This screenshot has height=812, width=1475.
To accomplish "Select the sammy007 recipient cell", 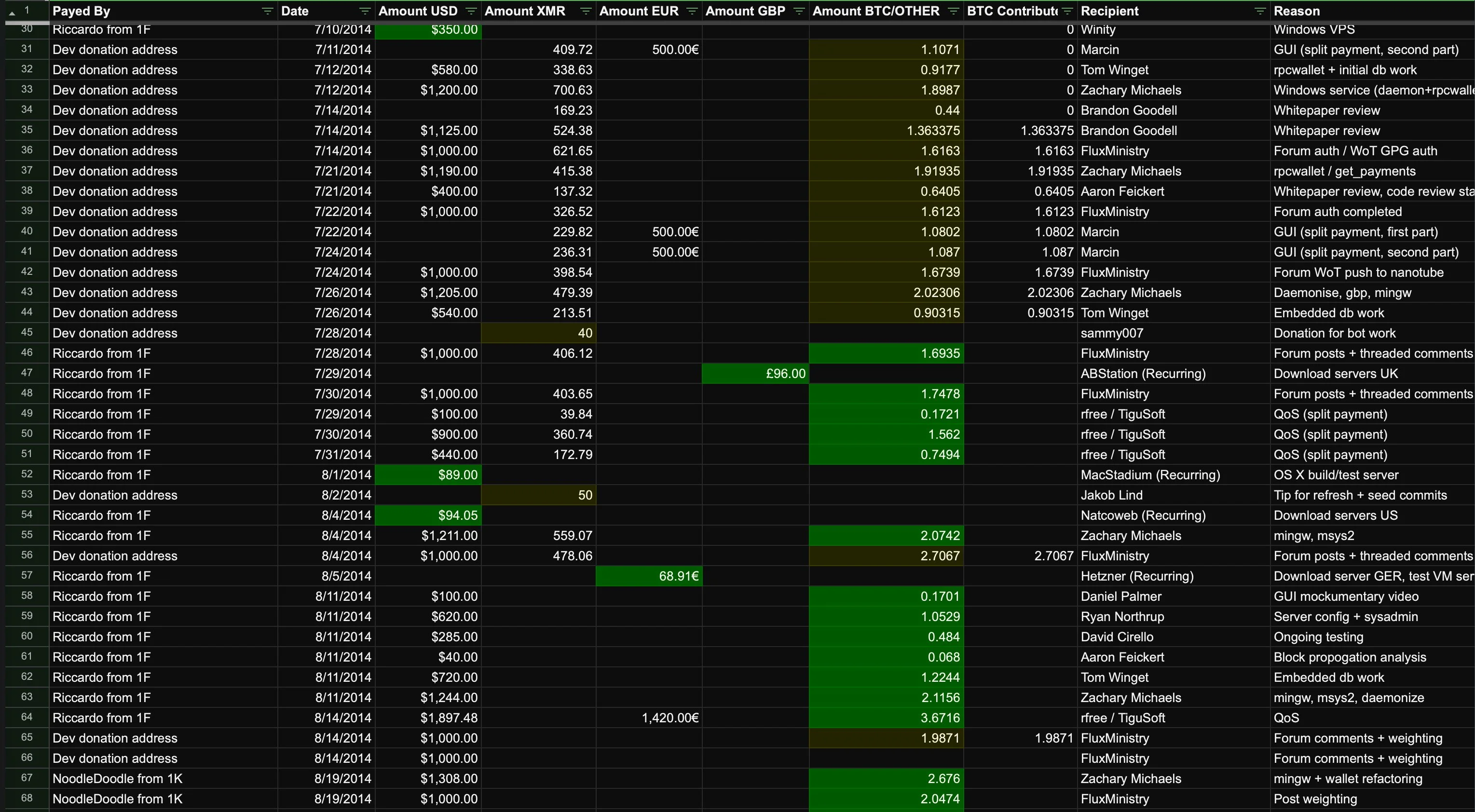I will click(x=1111, y=333).
